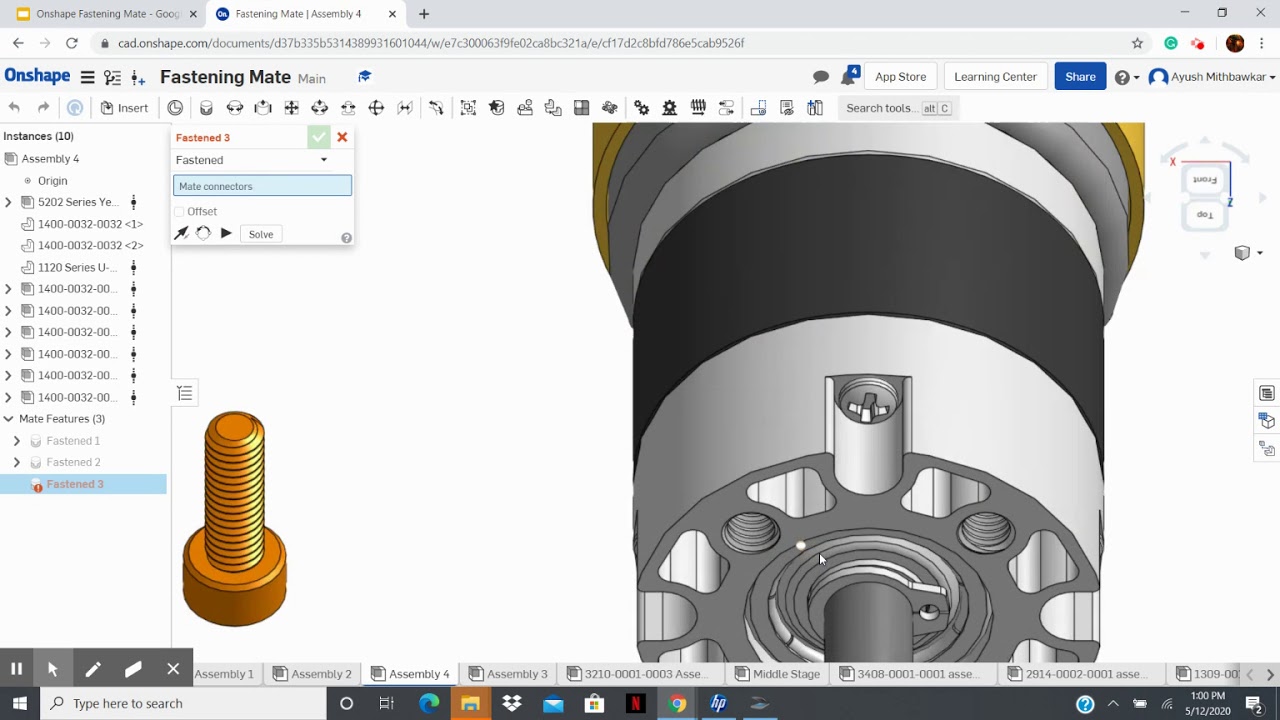Image resolution: width=1280 pixels, height=720 pixels.
Task: Open the versions and history icon
Action: tap(113, 77)
